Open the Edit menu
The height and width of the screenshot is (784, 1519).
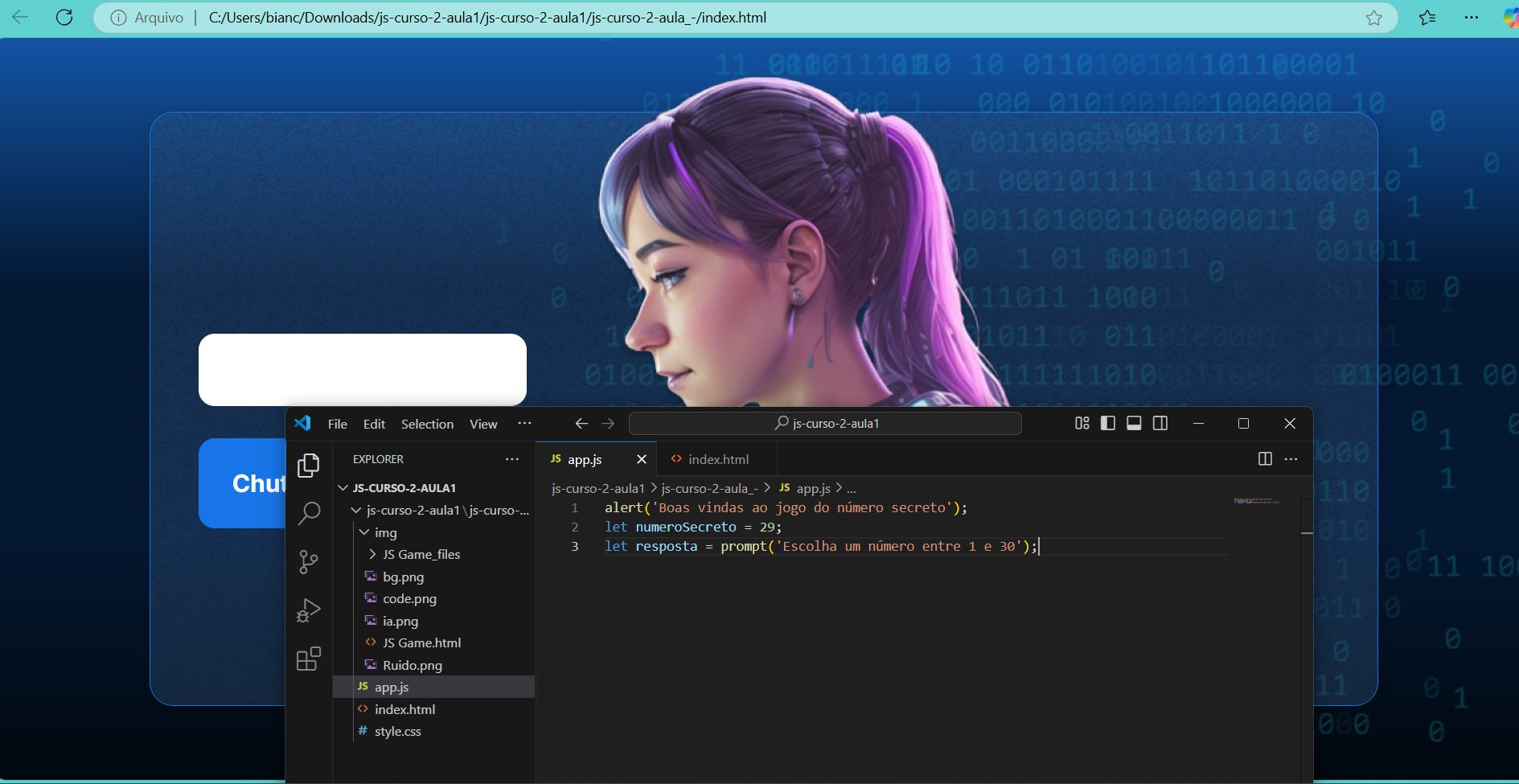pyautogui.click(x=374, y=424)
